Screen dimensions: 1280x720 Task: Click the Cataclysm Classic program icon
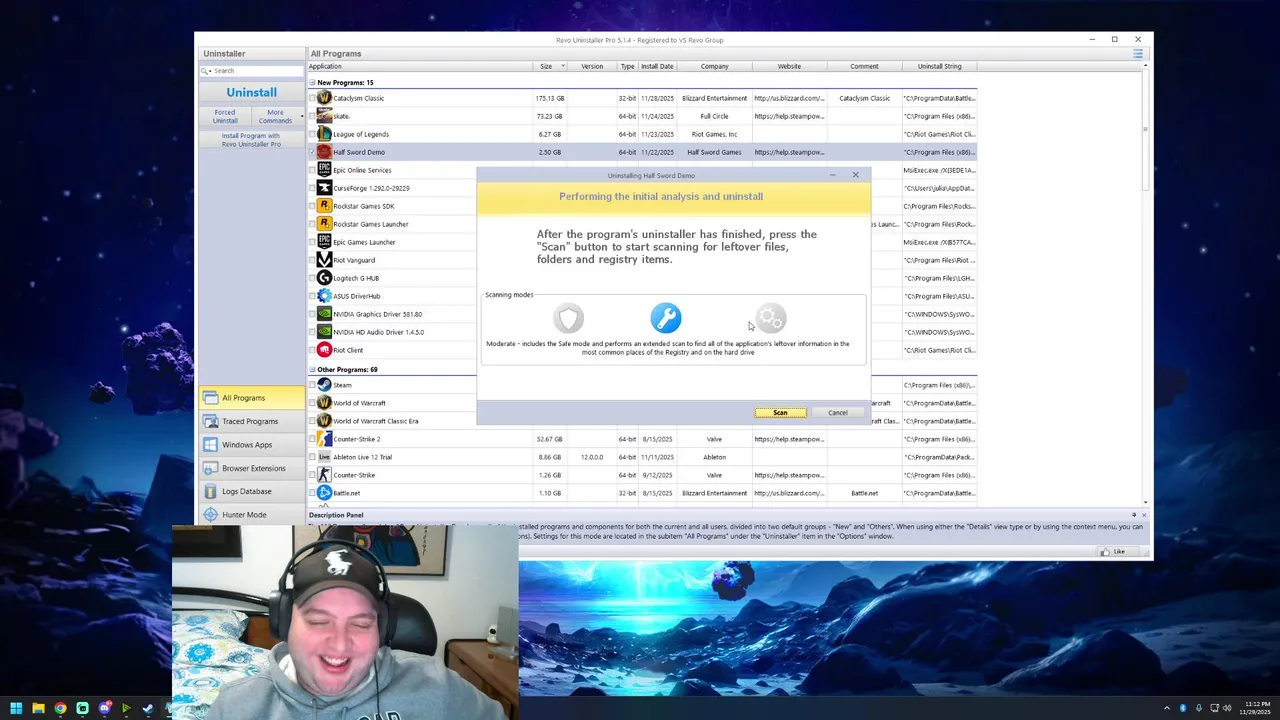click(x=324, y=98)
